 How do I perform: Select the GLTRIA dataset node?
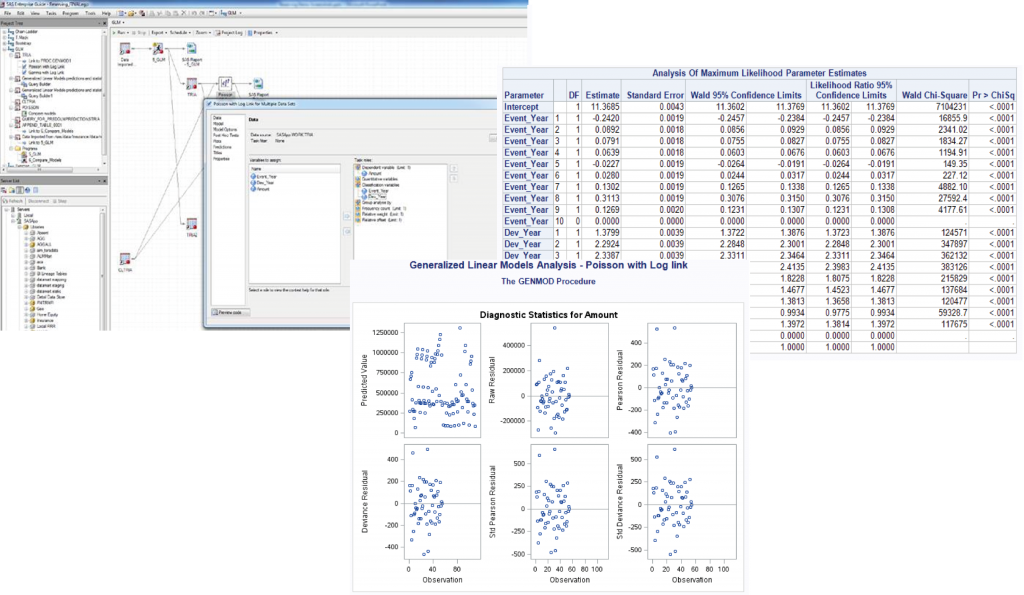point(125,259)
